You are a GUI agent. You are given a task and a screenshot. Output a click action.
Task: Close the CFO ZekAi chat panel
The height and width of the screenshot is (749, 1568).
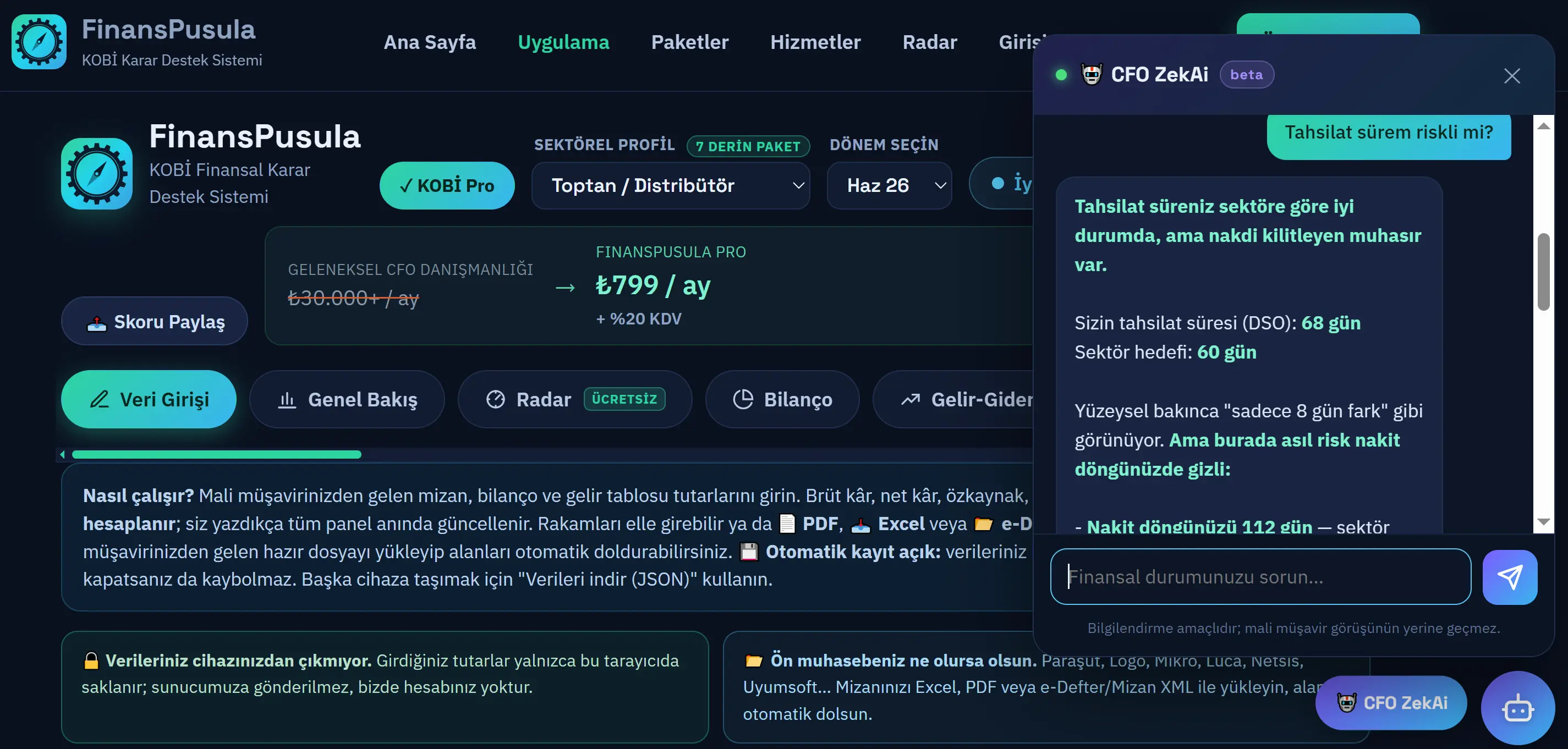pyautogui.click(x=1512, y=75)
